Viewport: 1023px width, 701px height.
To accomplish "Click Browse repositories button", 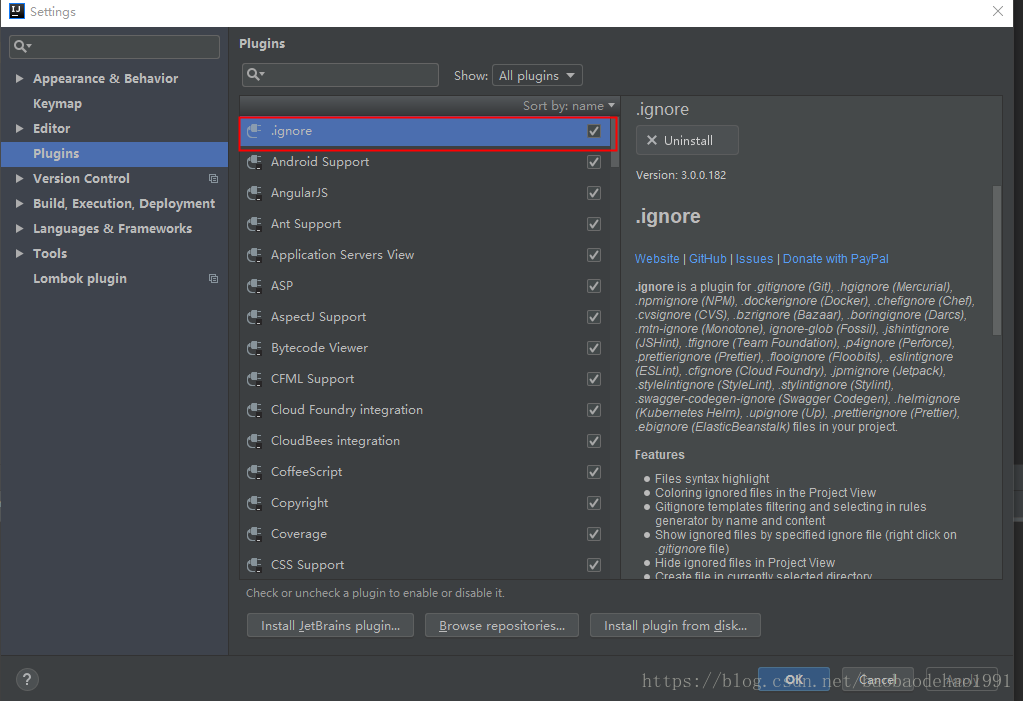I will [x=502, y=625].
